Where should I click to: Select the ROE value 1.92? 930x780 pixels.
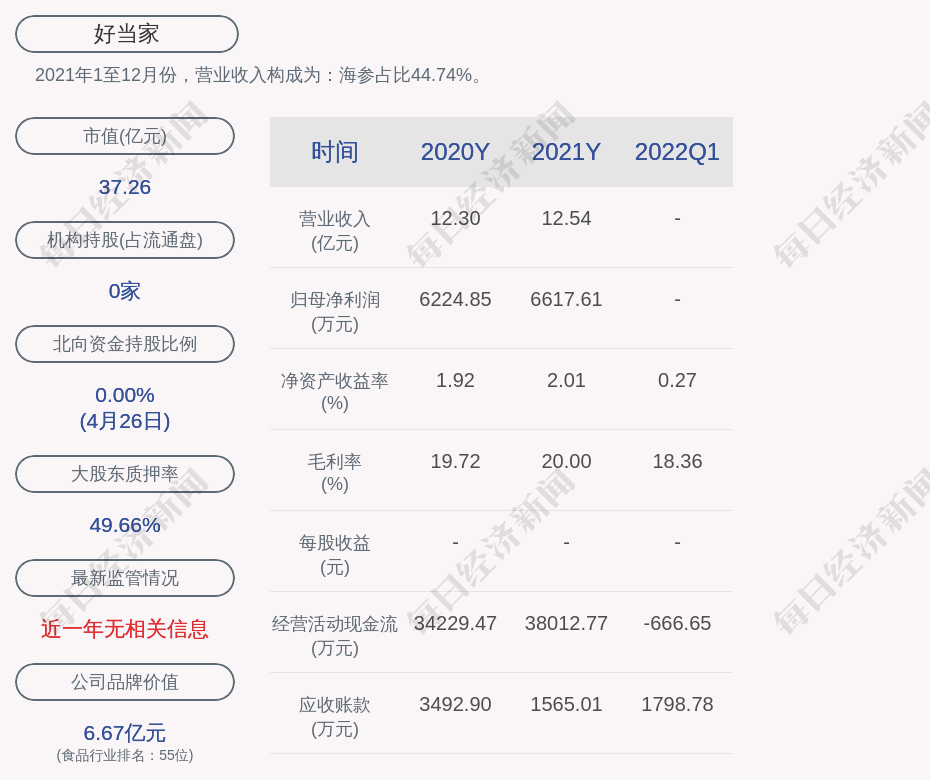coord(456,381)
